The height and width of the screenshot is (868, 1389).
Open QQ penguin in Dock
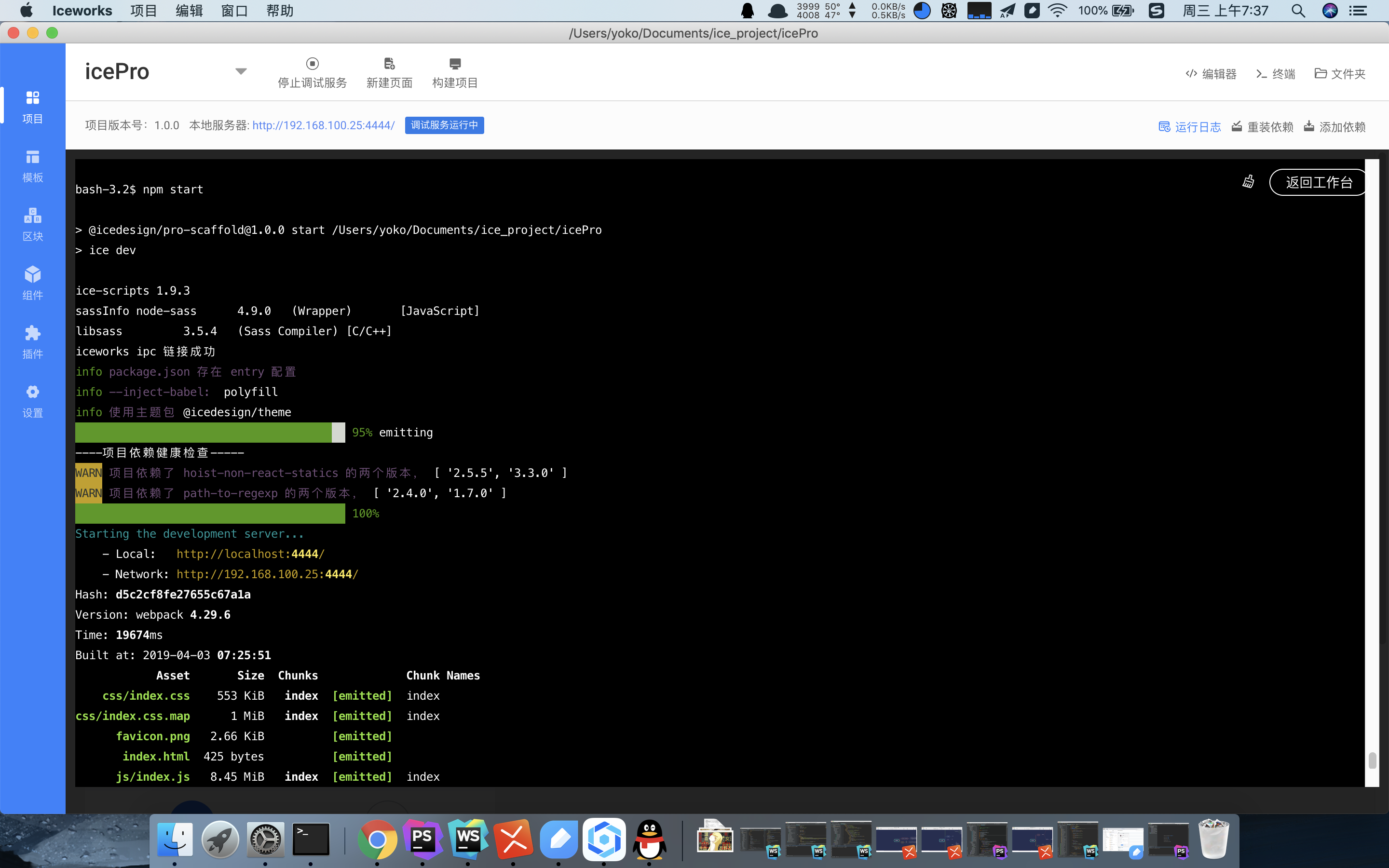649,840
